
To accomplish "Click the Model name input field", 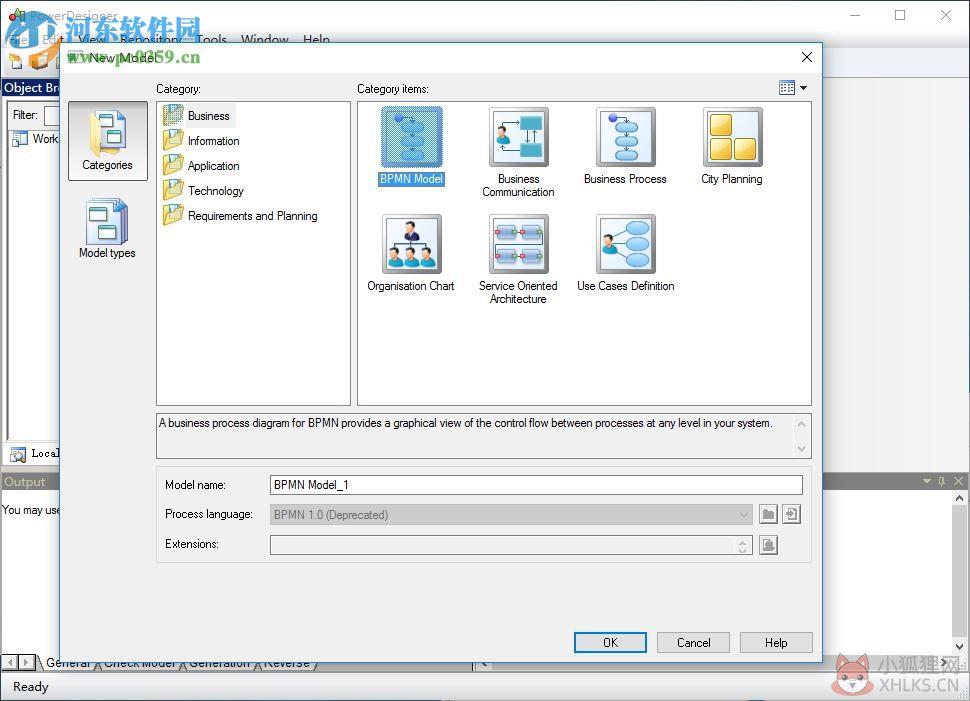I will point(536,485).
